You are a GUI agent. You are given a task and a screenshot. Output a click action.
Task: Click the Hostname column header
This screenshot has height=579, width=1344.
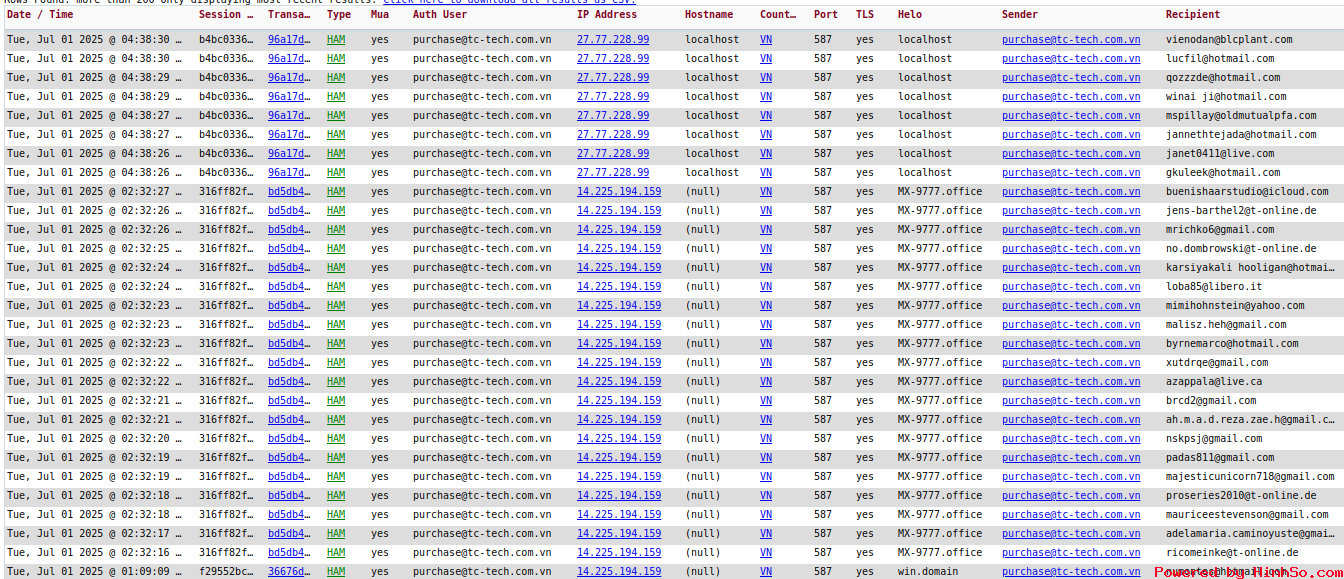point(709,15)
